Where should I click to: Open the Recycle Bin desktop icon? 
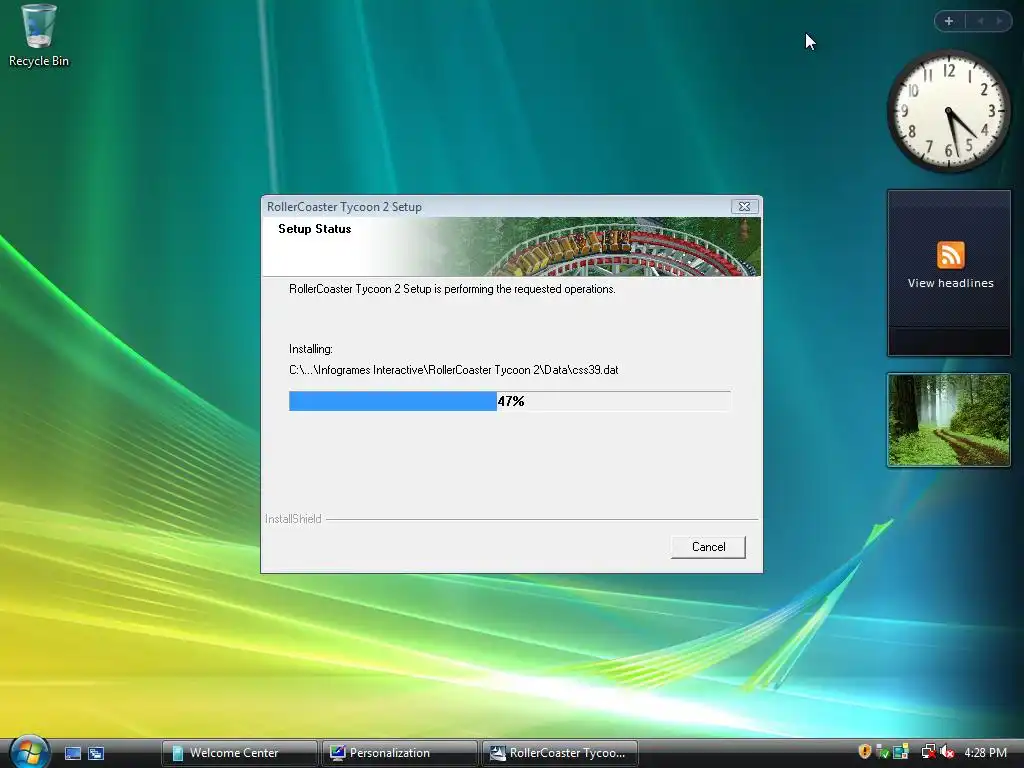click(x=39, y=36)
